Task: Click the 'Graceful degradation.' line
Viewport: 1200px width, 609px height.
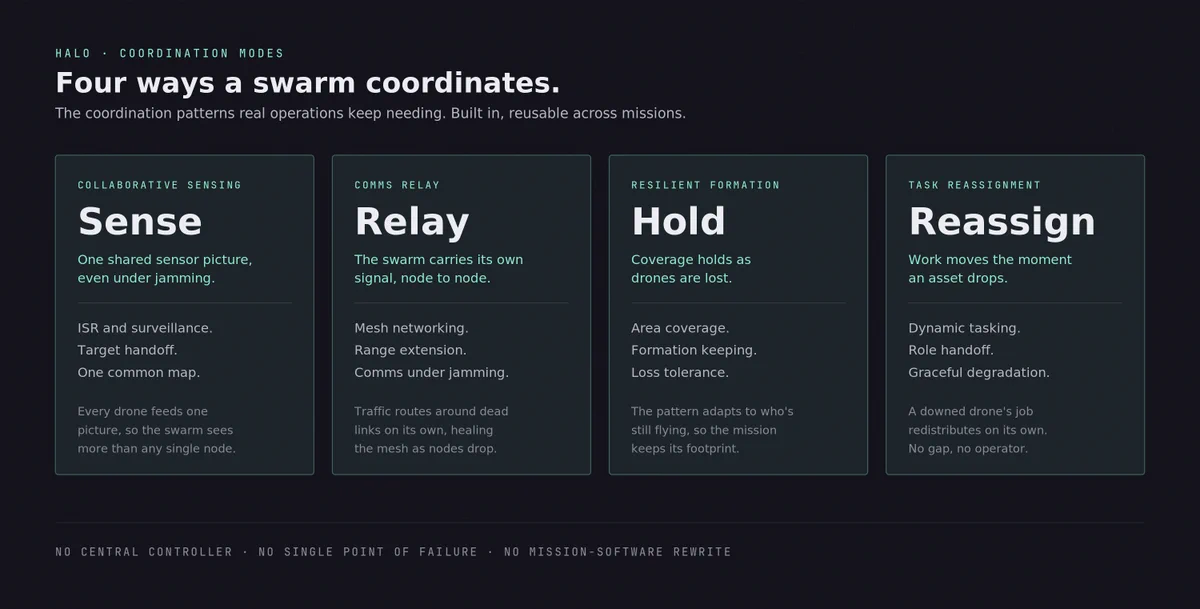Action: point(979,372)
